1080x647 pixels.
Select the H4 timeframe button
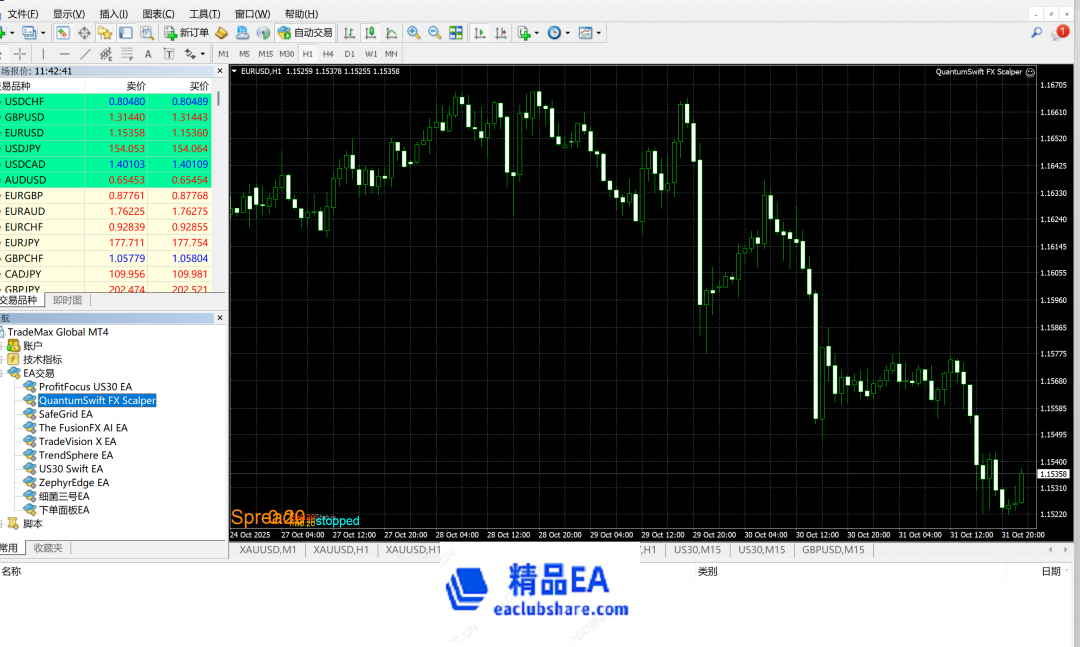coord(328,53)
